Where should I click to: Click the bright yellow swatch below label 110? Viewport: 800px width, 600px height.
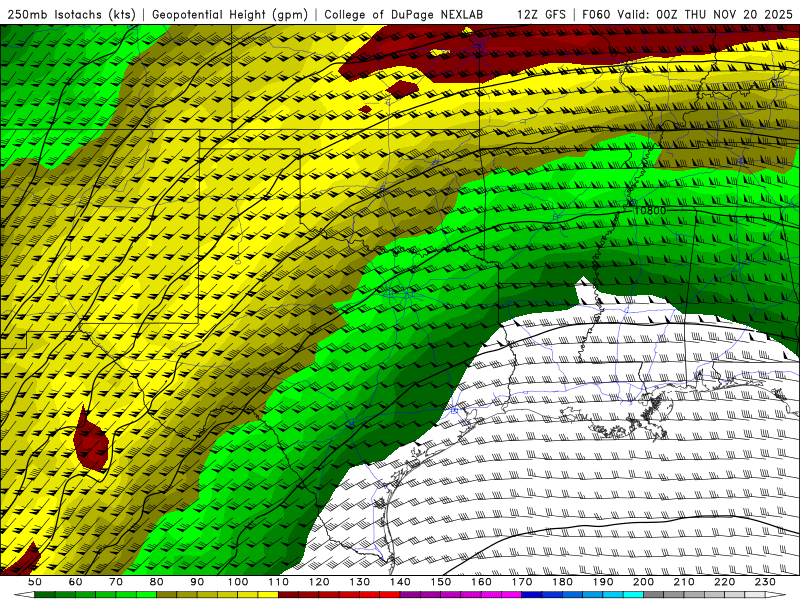pos(268,595)
